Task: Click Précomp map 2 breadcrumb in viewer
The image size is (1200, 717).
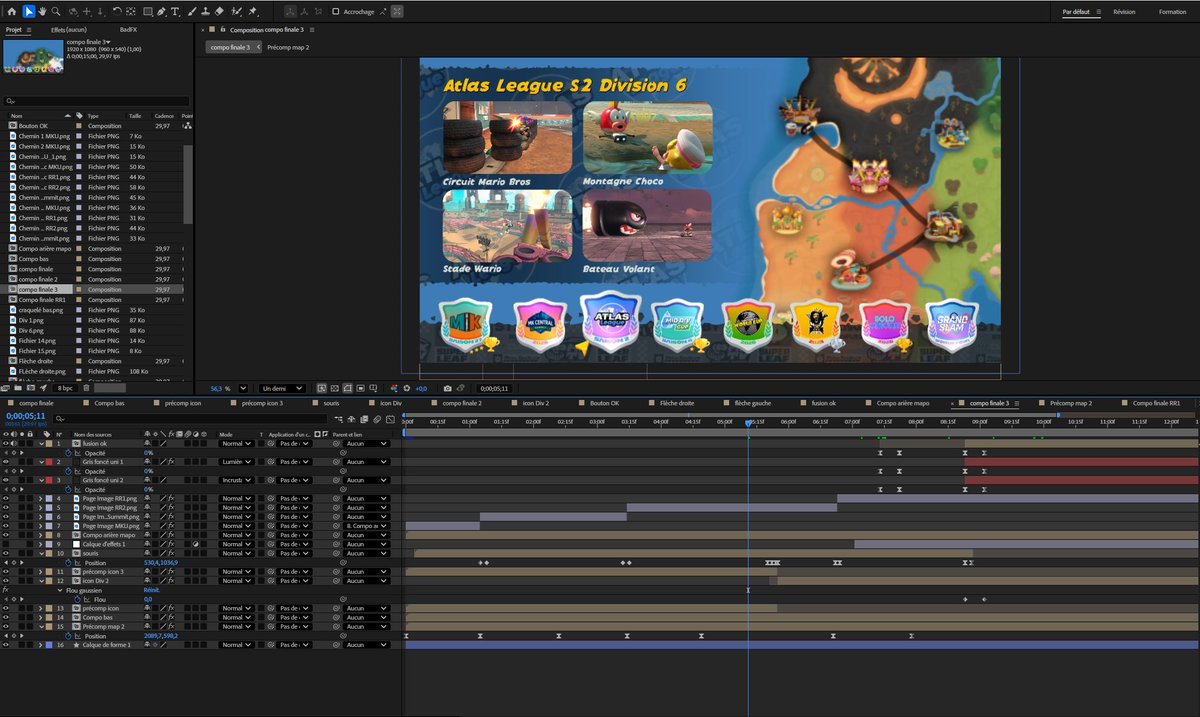Action: (288, 47)
